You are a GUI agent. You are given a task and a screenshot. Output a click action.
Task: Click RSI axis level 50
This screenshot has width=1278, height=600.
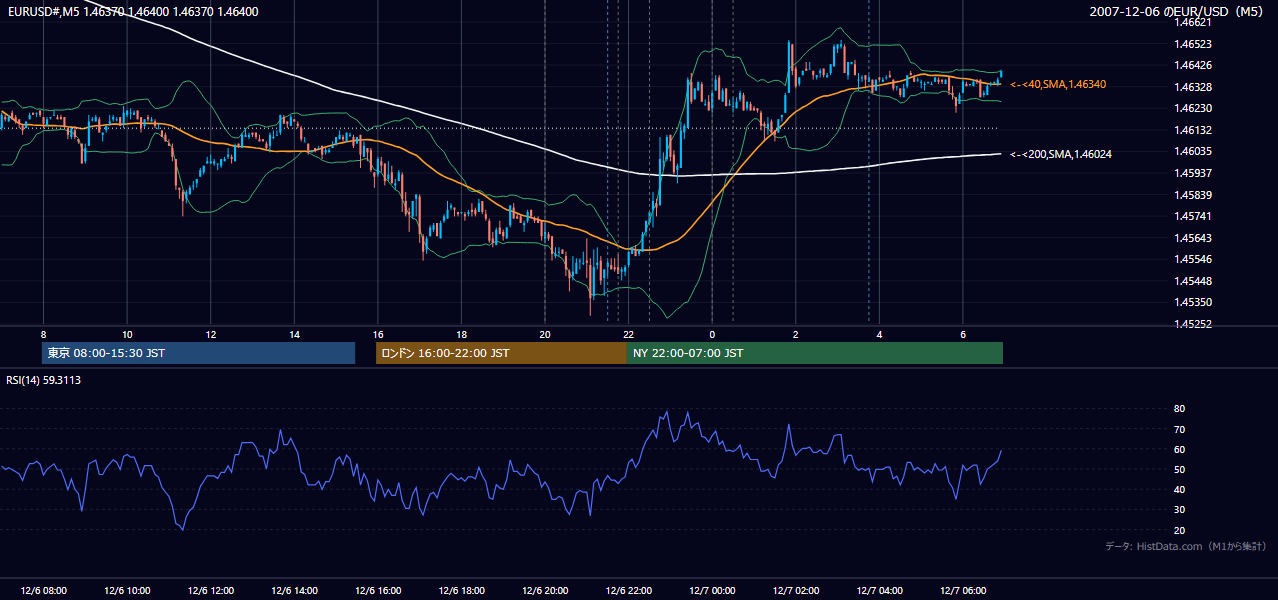(x=1179, y=469)
